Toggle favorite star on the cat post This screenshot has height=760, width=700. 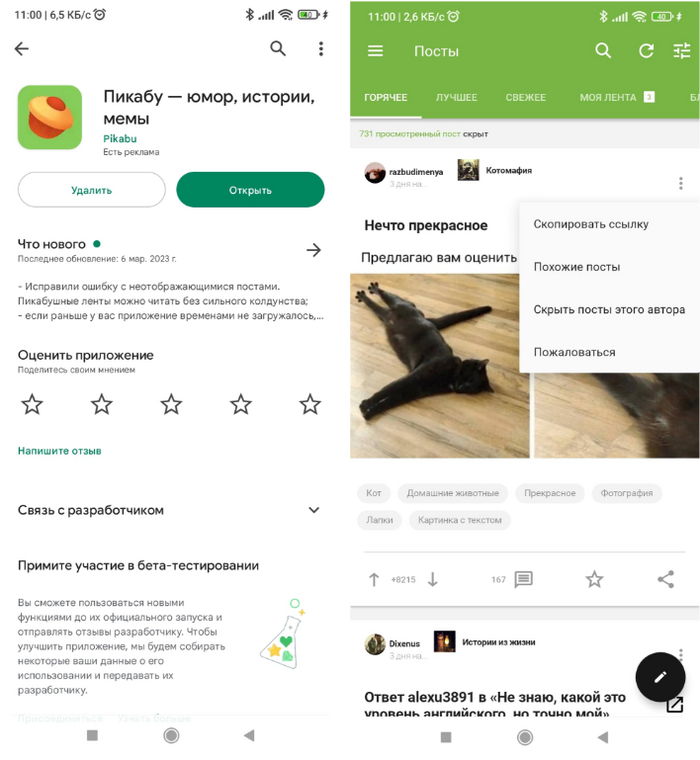coord(594,579)
